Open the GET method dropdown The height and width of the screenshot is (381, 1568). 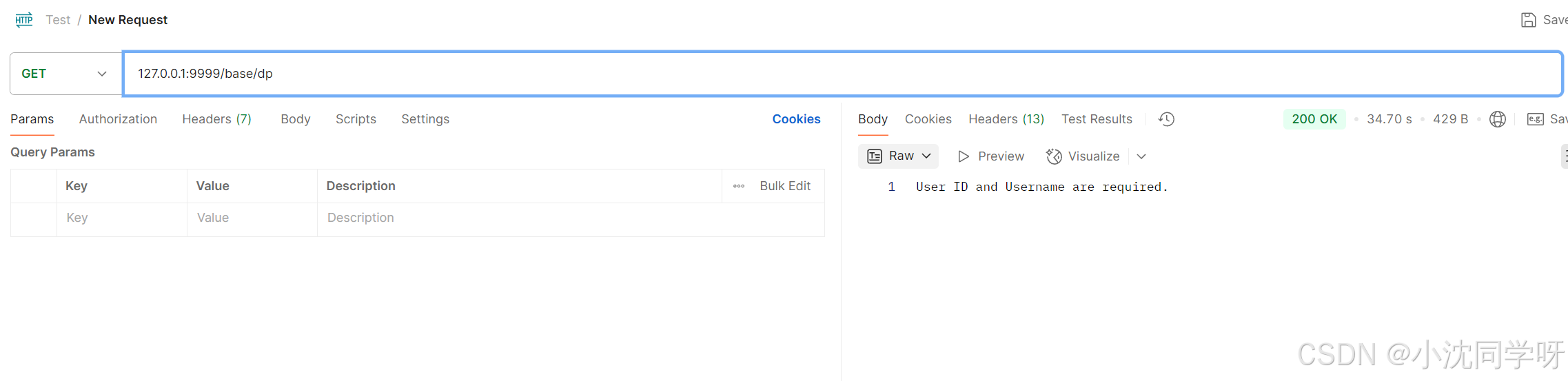[x=65, y=74]
